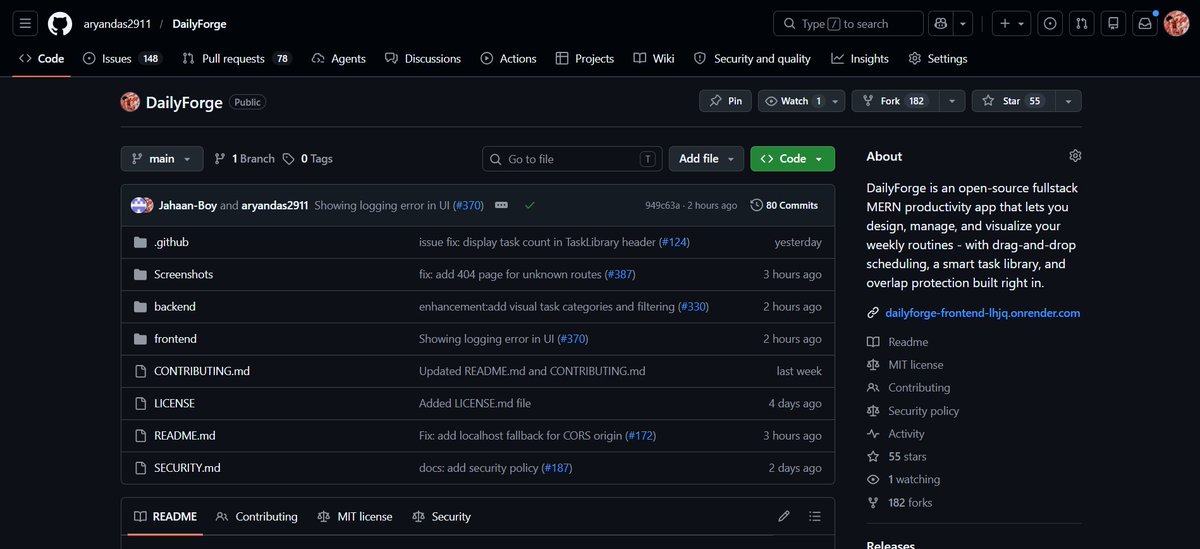Open pull requests icon in top header
The image size is (1200, 549).
click(1082, 24)
